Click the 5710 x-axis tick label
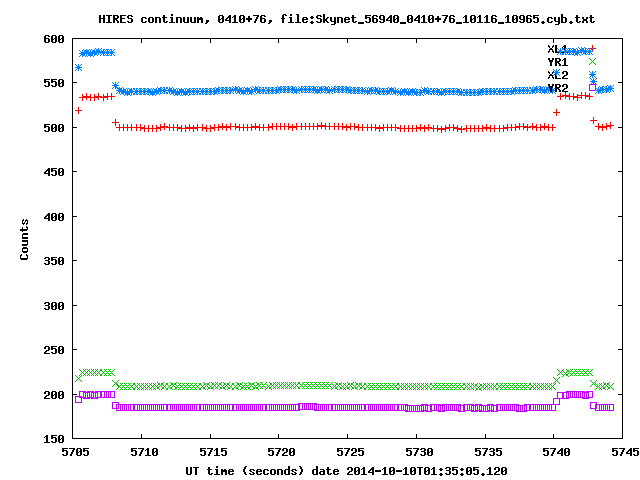640x480 pixels. [x=144, y=452]
